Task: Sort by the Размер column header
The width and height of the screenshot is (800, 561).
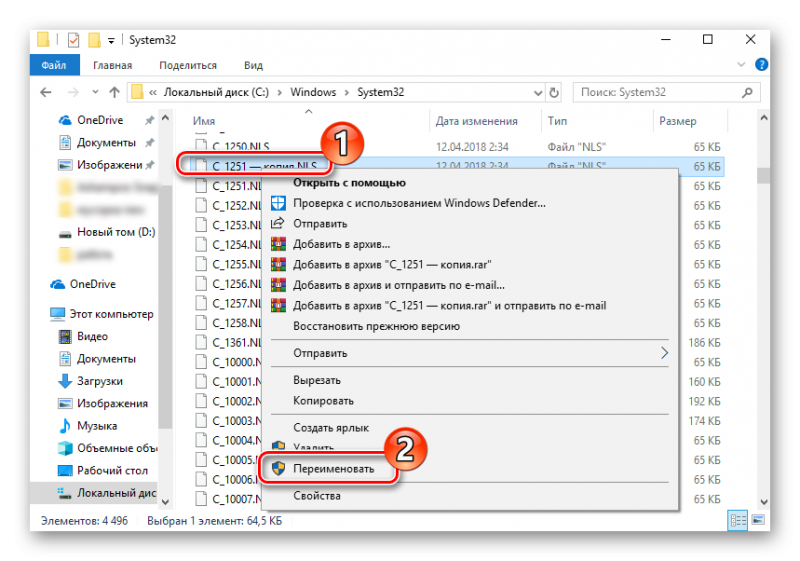Action: [678, 121]
